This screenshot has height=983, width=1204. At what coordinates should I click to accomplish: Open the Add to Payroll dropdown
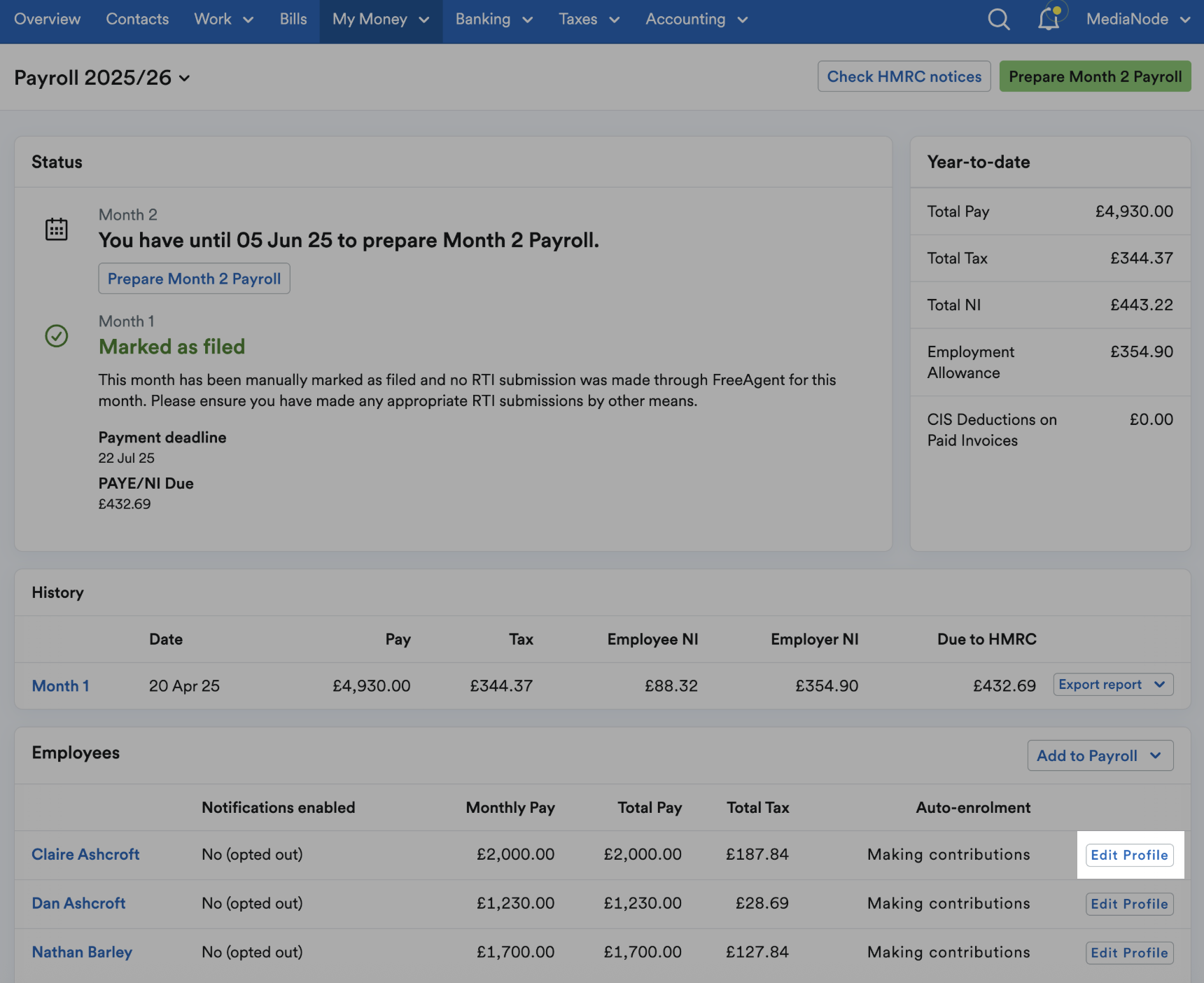pyautogui.click(x=1100, y=756)
